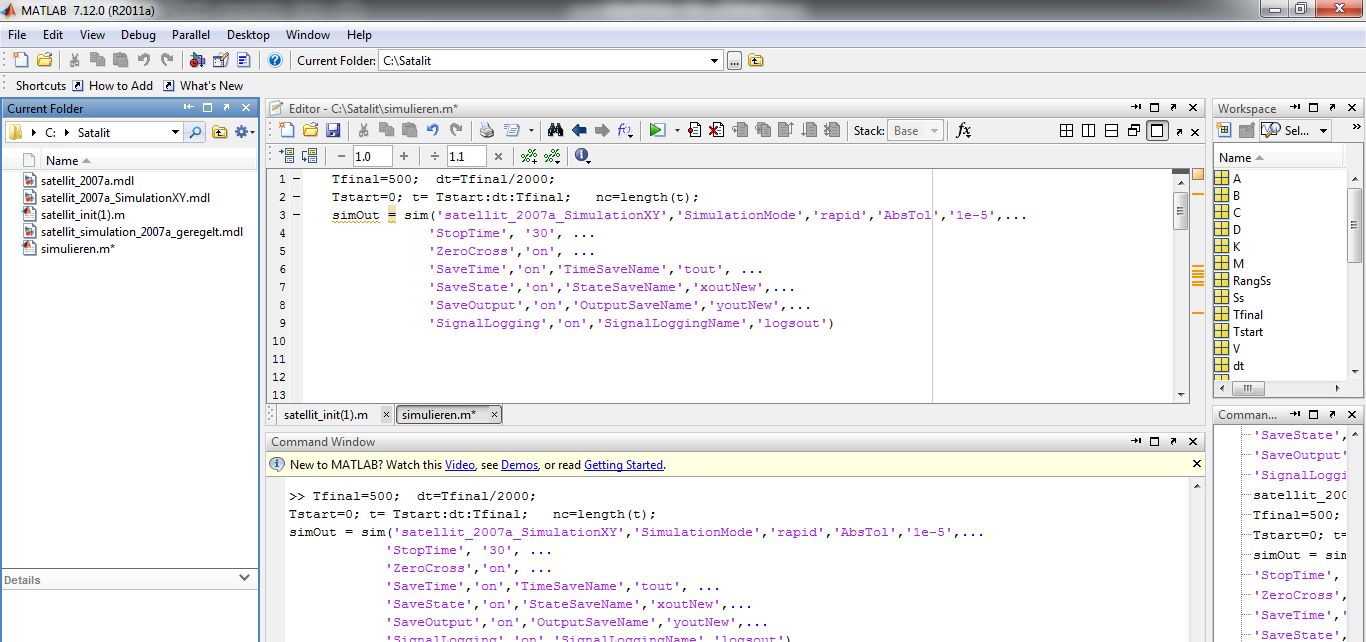Image resolution: width=1366 pixels, height=642 pixels.
Task: Save the file with the editor floppy disk icon
Action: pos(333,130)
